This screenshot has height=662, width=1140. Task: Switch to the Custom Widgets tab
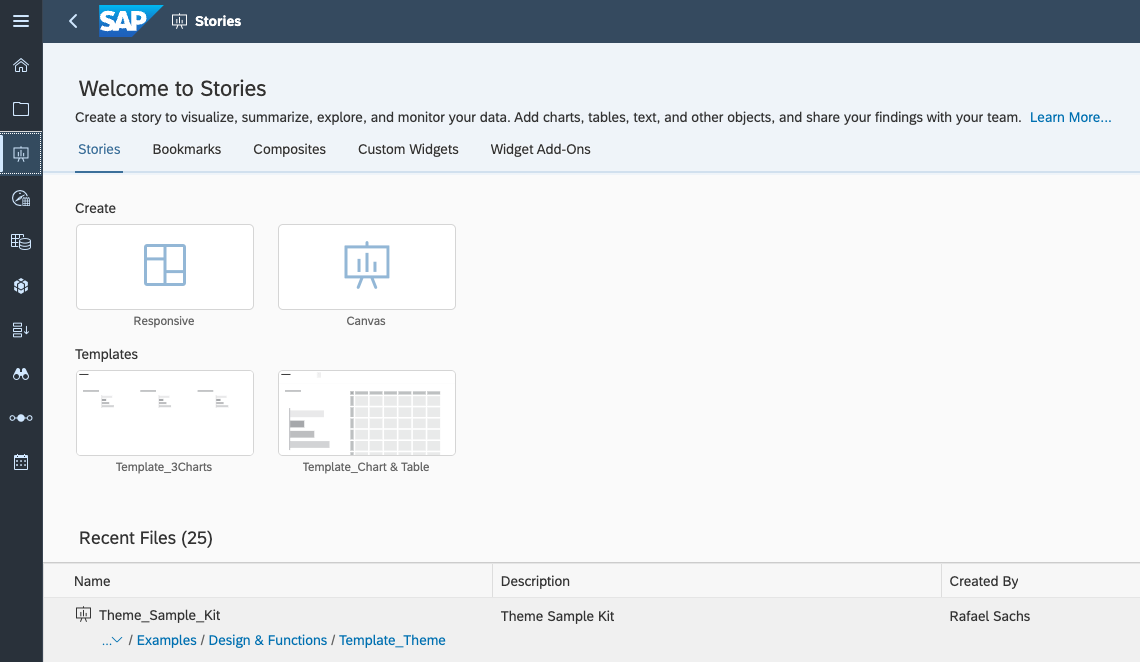tap(408, 149)
